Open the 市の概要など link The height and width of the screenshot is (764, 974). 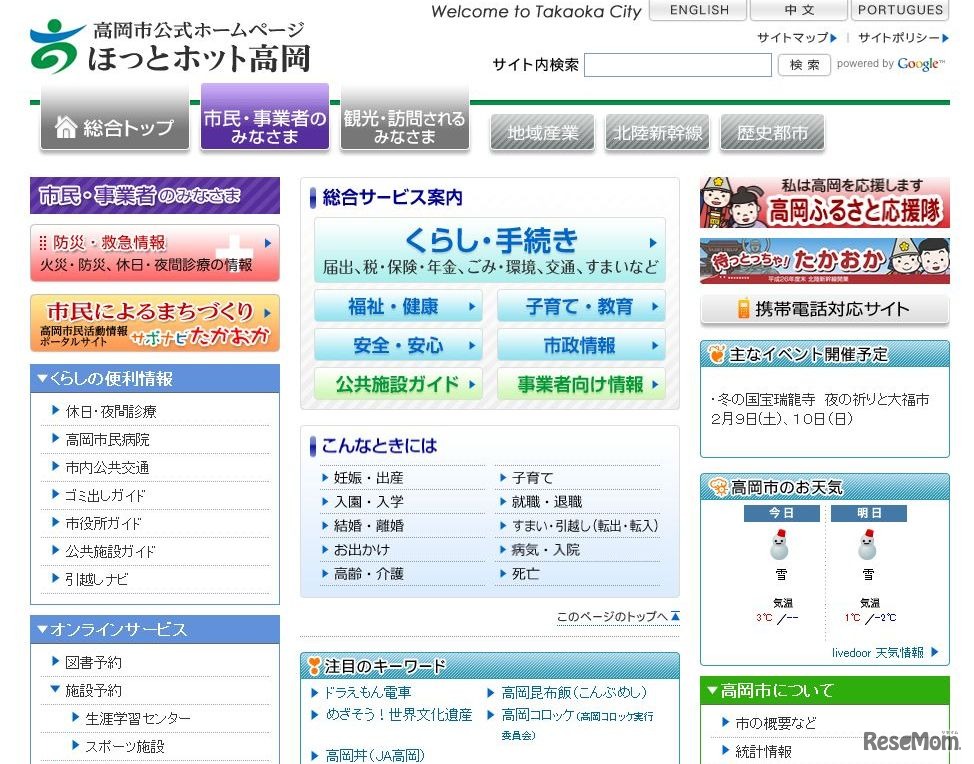pos(775,723)
